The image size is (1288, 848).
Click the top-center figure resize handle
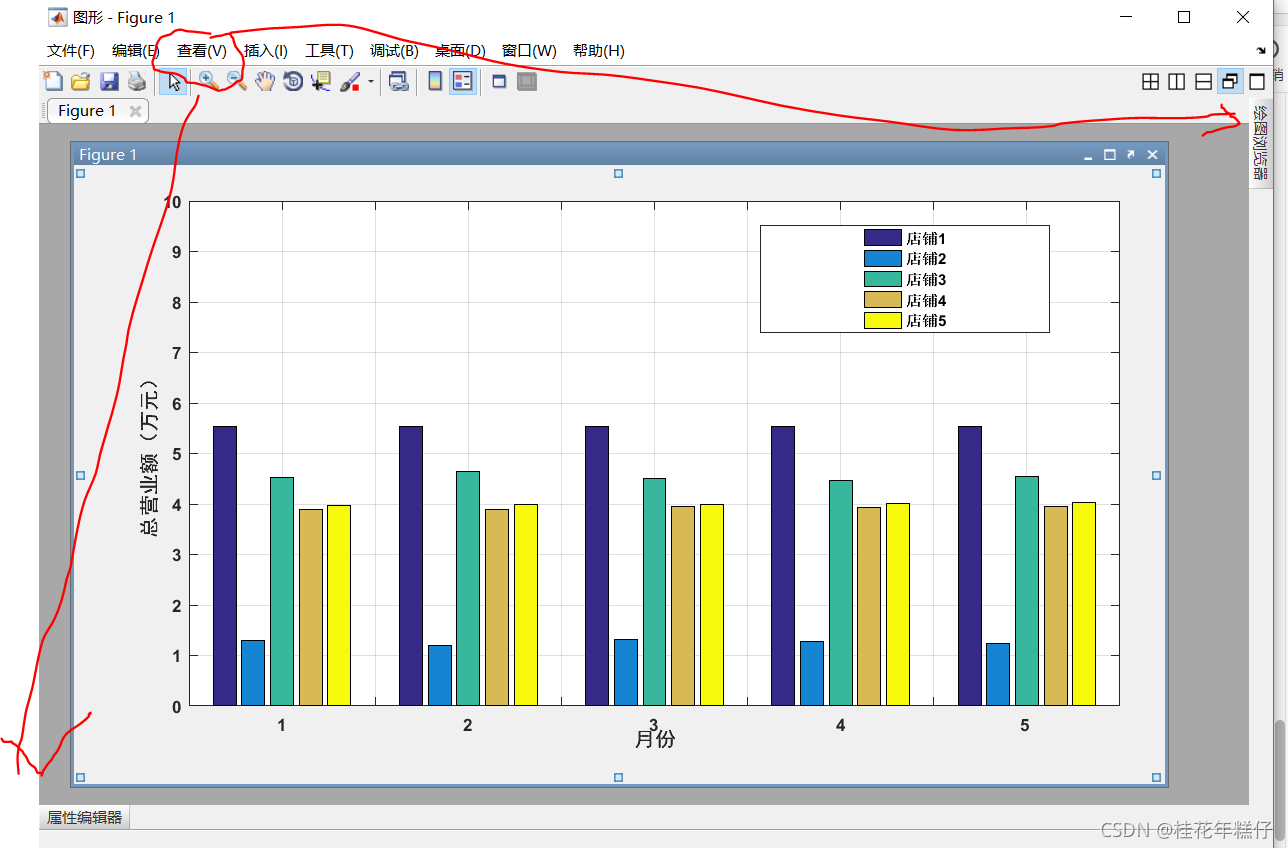tap(618, 174)
